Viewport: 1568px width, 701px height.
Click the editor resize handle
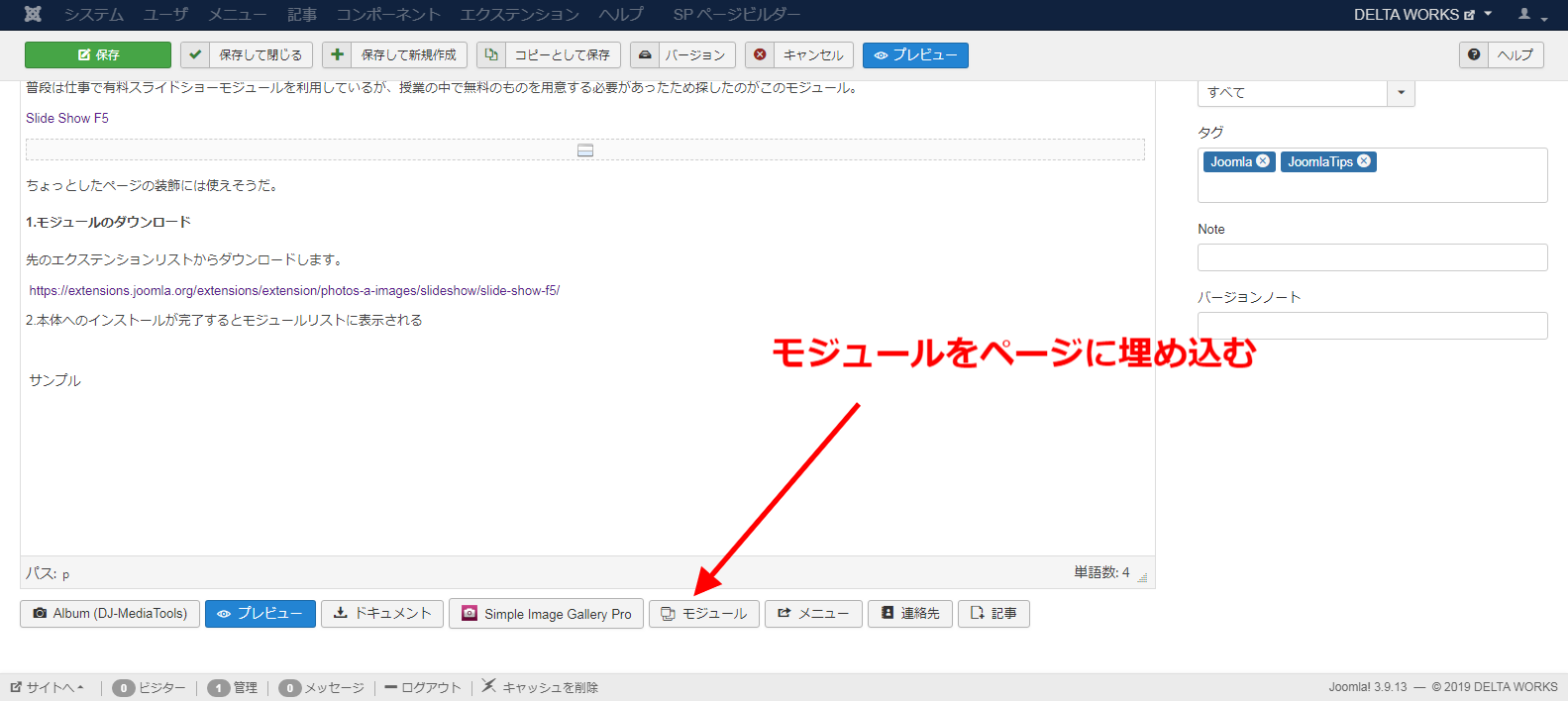click(x=1142, y=577)
